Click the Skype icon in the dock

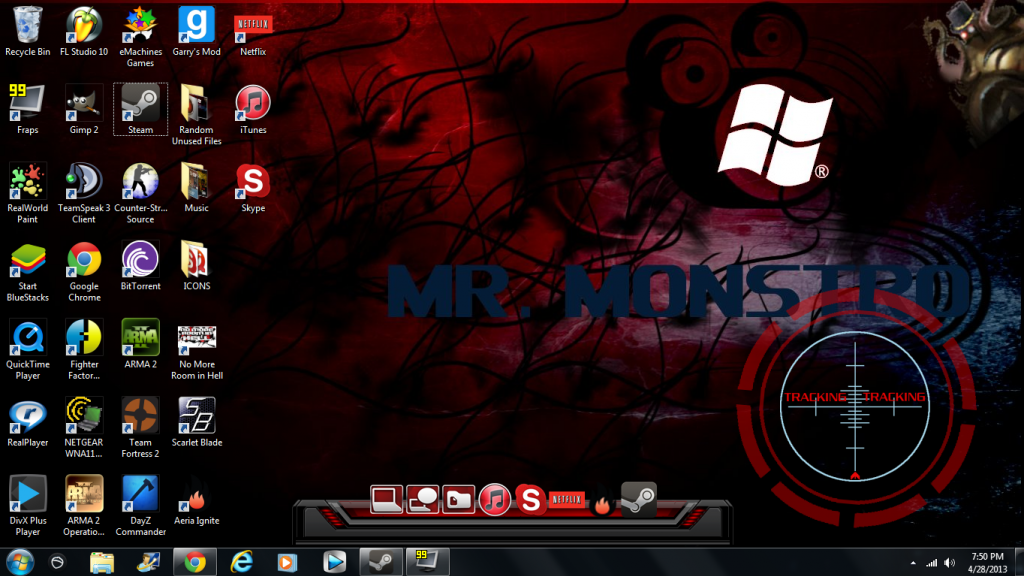click(529, 498)
